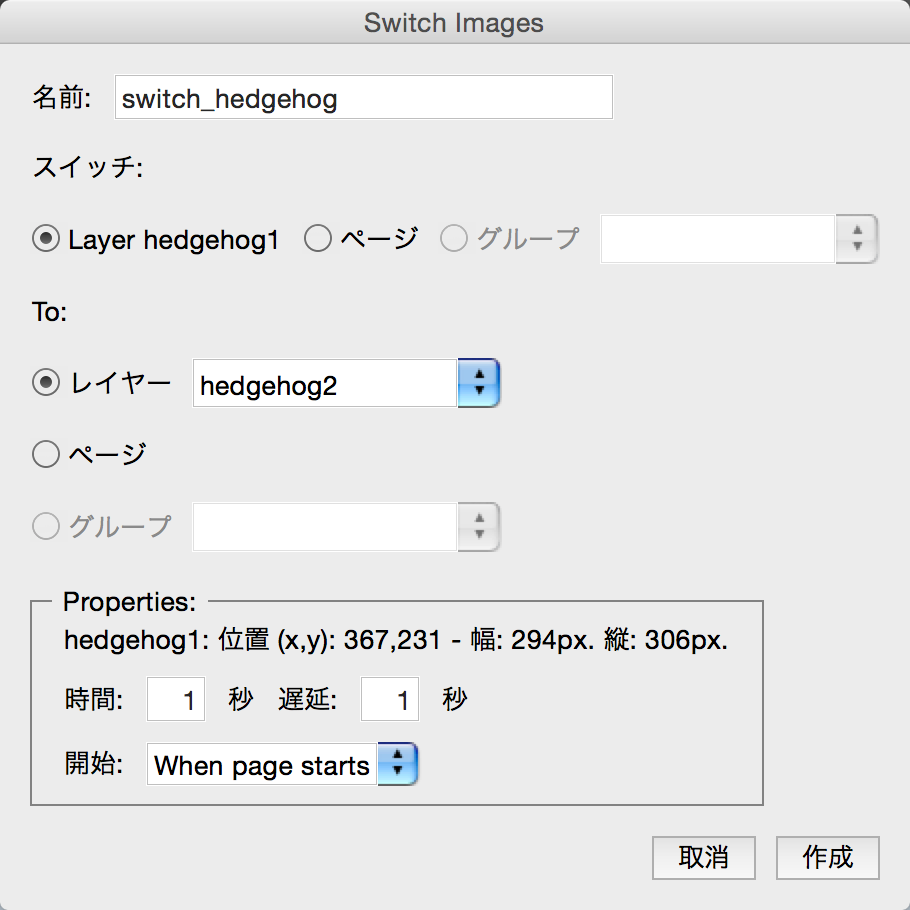
Task: Click the 時間 seconds input field
Action: 176,699
